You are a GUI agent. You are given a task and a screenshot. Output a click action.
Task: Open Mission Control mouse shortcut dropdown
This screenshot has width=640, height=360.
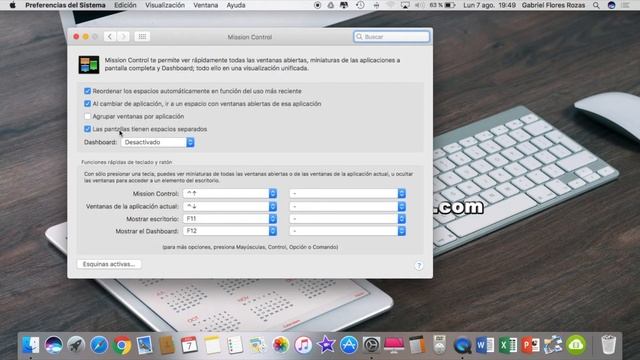[x=347, y=193]
